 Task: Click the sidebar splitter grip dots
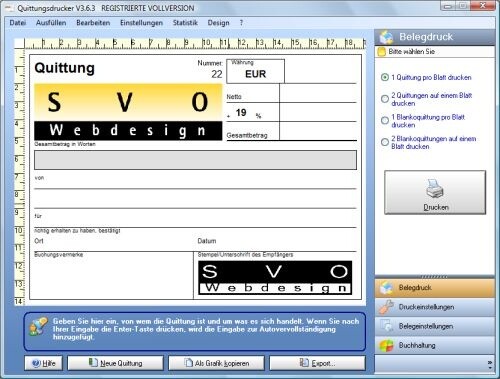(434, 276)
